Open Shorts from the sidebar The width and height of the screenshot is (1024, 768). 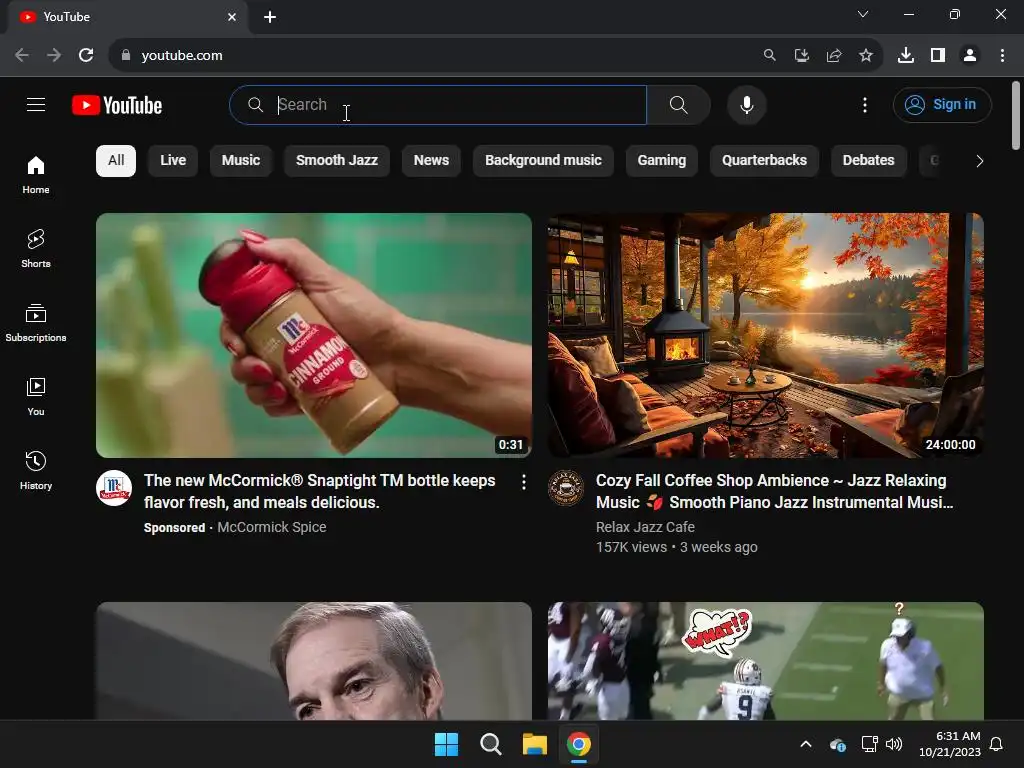36,249
